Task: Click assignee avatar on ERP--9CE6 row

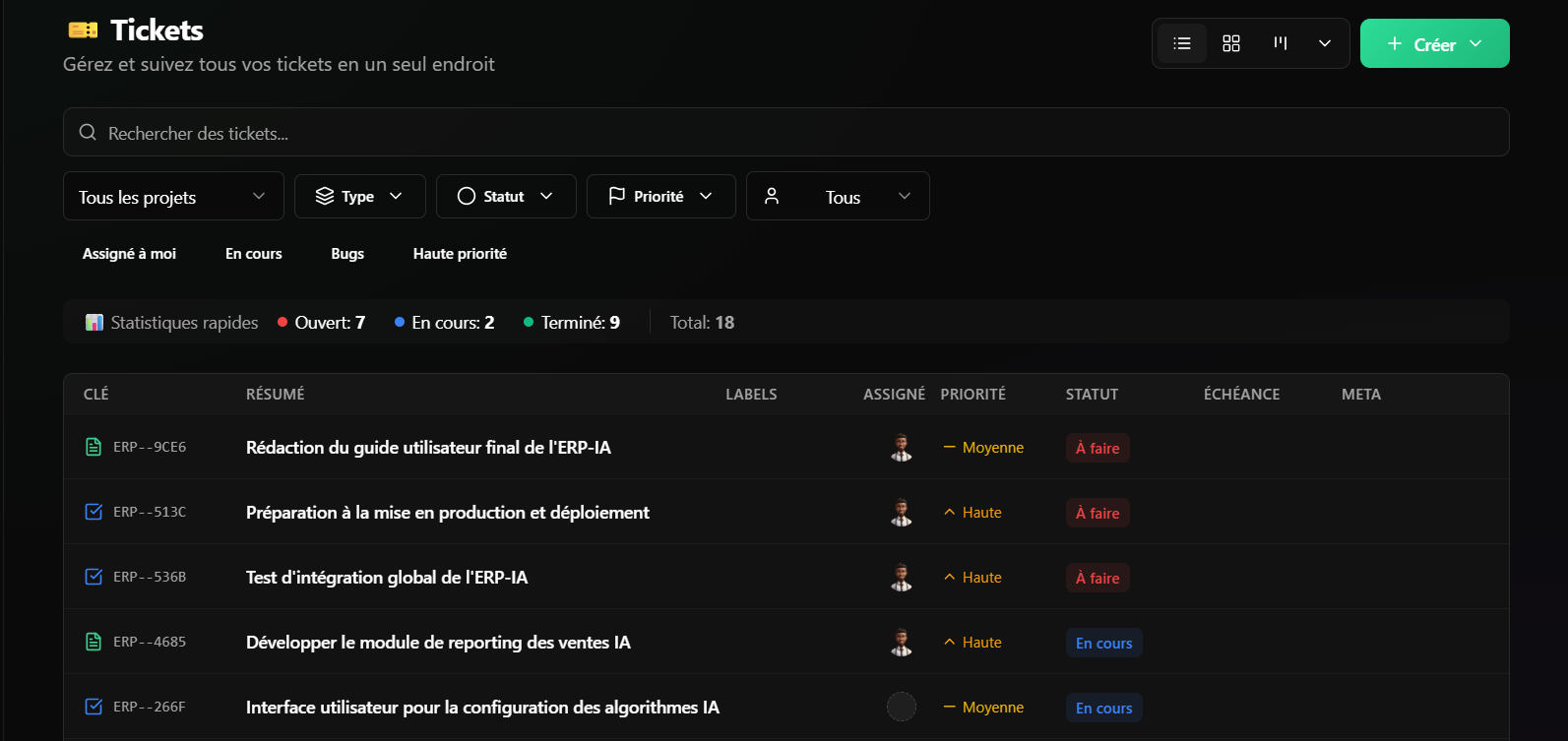Action: click(x=902, y=447)
